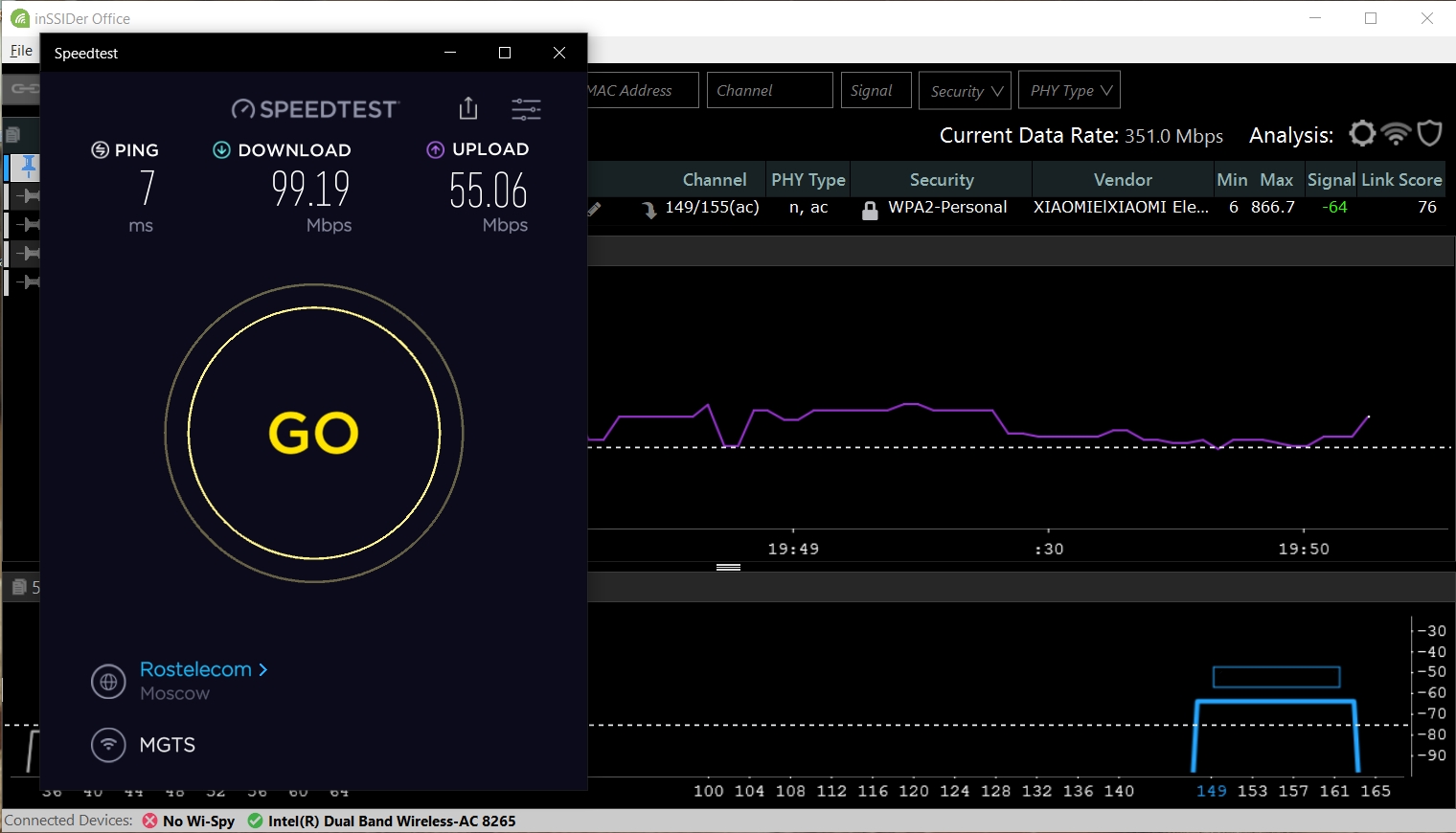Screen dimensions: 1456x833
Task: Click the upload arrow icon
Action: click(x=435, y=149)
